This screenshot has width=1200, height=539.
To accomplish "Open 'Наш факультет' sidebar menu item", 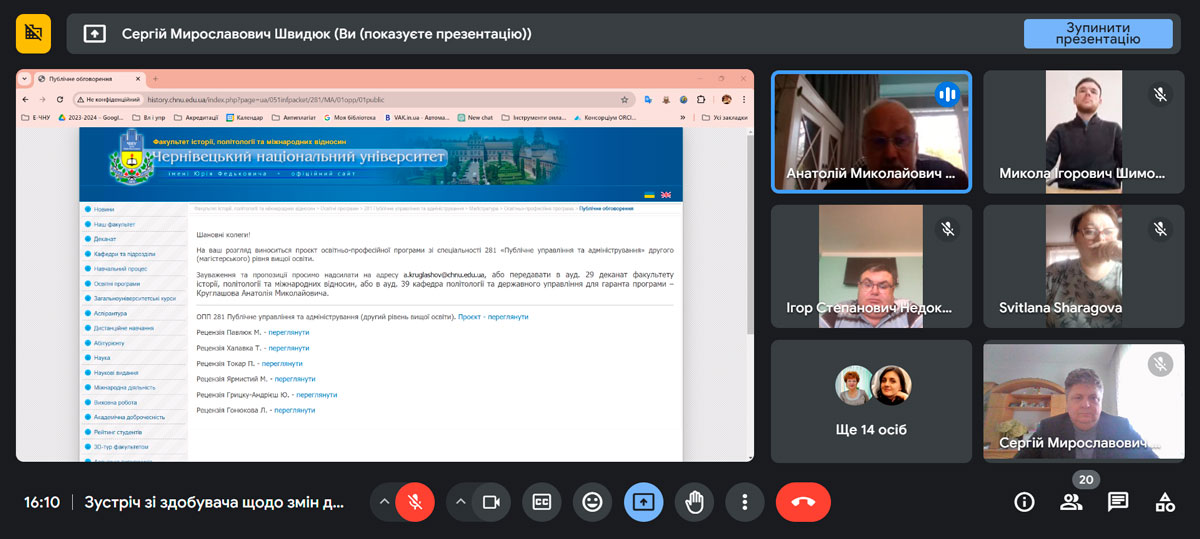I will [114, 225].
